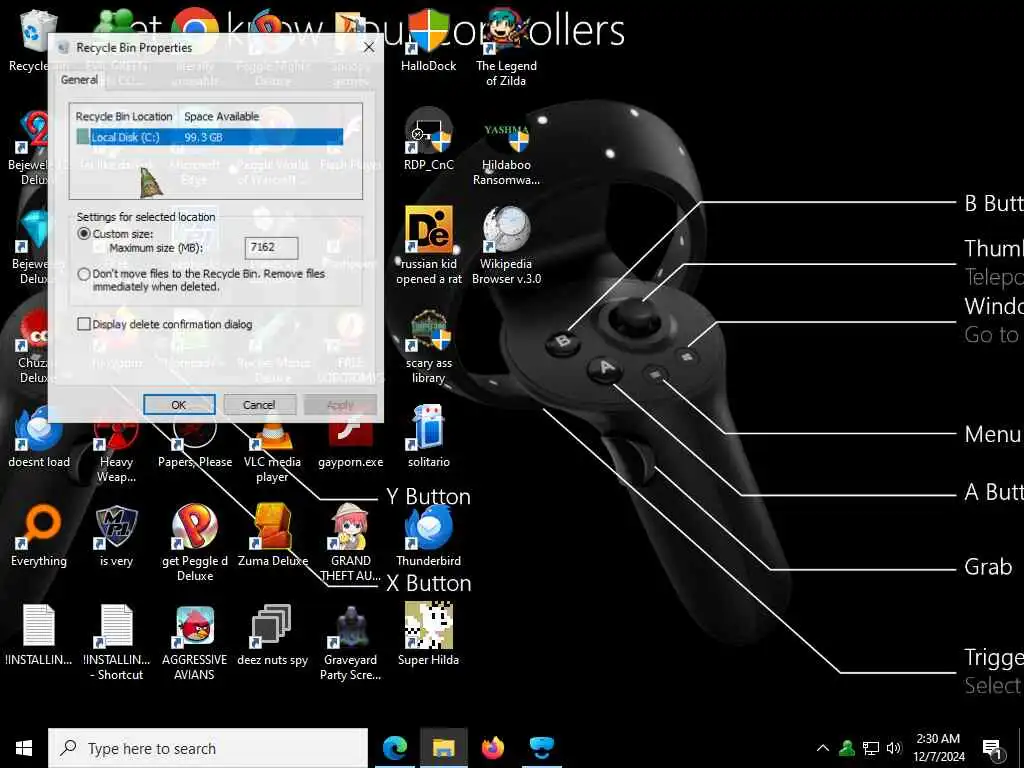Launch the RDP_CnC desktop icon

tap(428, 140)
